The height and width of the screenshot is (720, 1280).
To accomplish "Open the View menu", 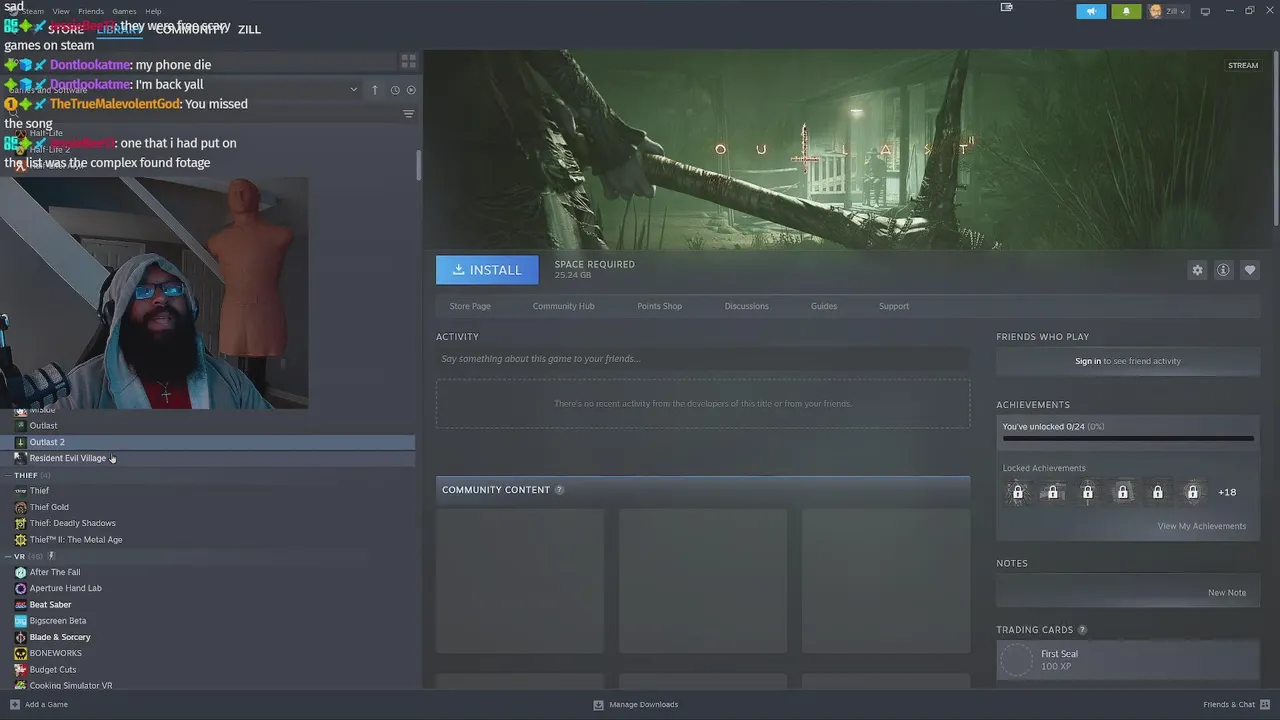I will (x=61, y=11).
